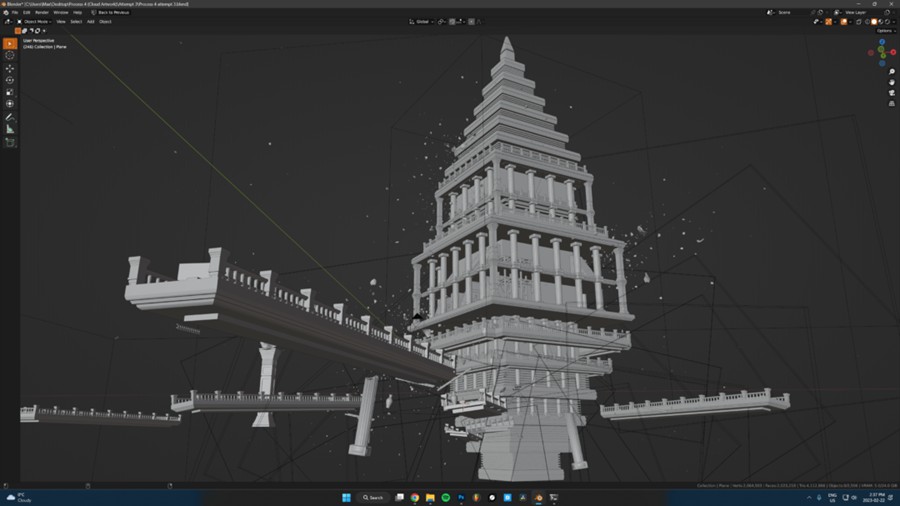This screenshot has height=506, width=900.
Task: Open the Global transform orientation dropdown
Action: click(422, 22)
